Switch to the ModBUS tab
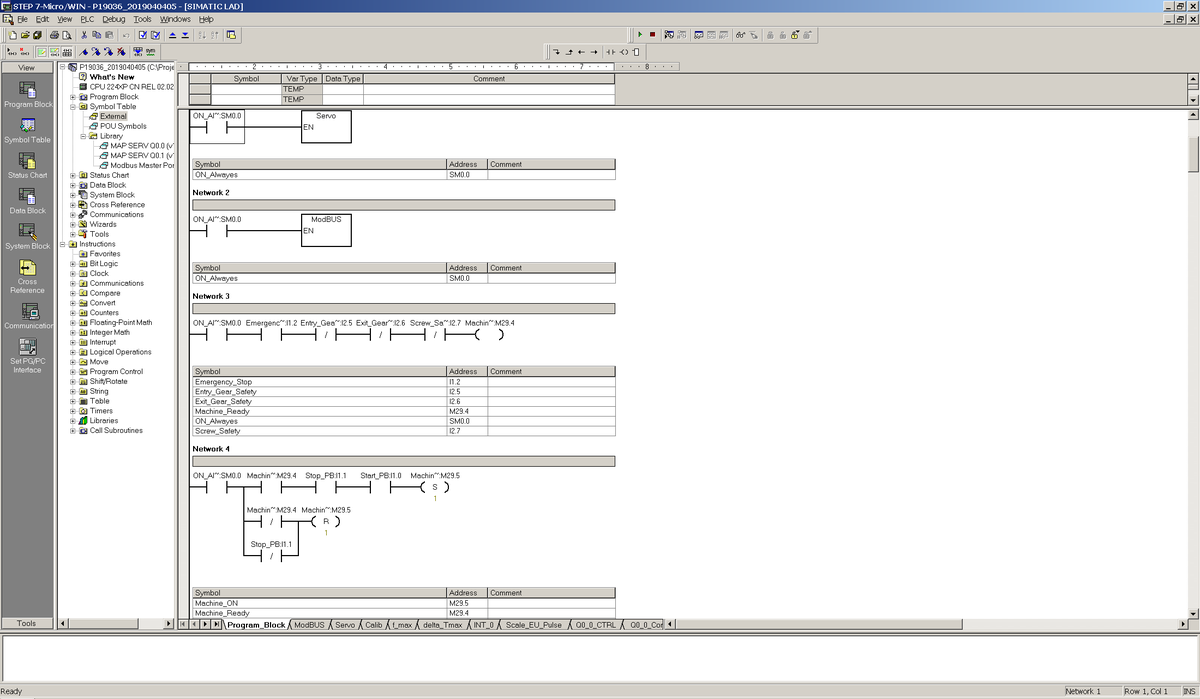Screen dimensions: 1200x699 coord(309,624)
